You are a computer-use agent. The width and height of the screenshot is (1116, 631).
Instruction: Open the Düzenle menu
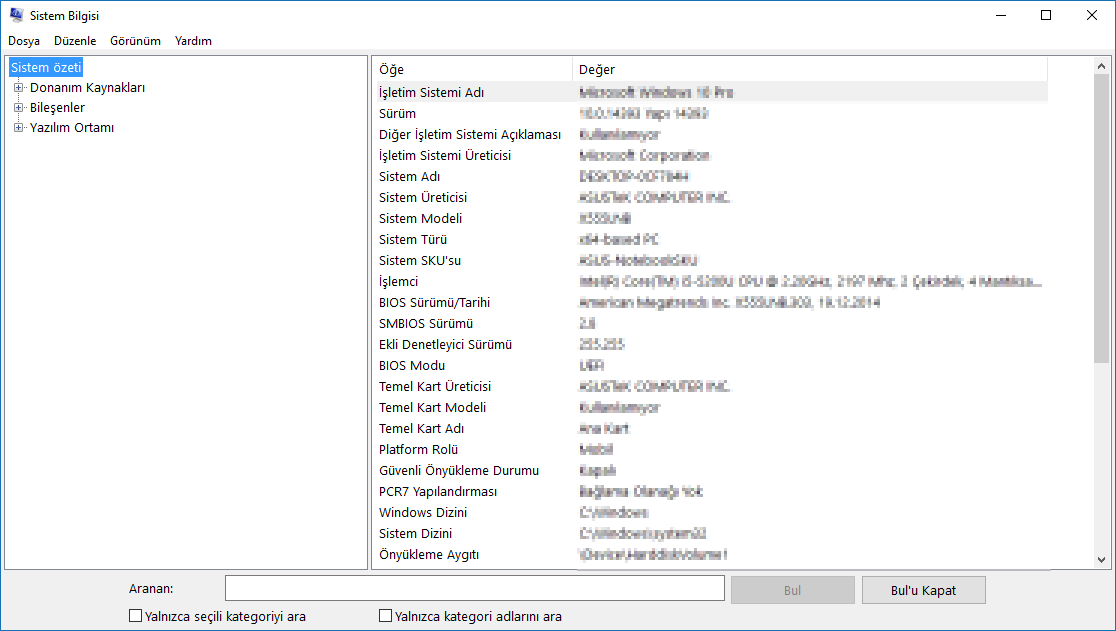[x=75, y=41]
